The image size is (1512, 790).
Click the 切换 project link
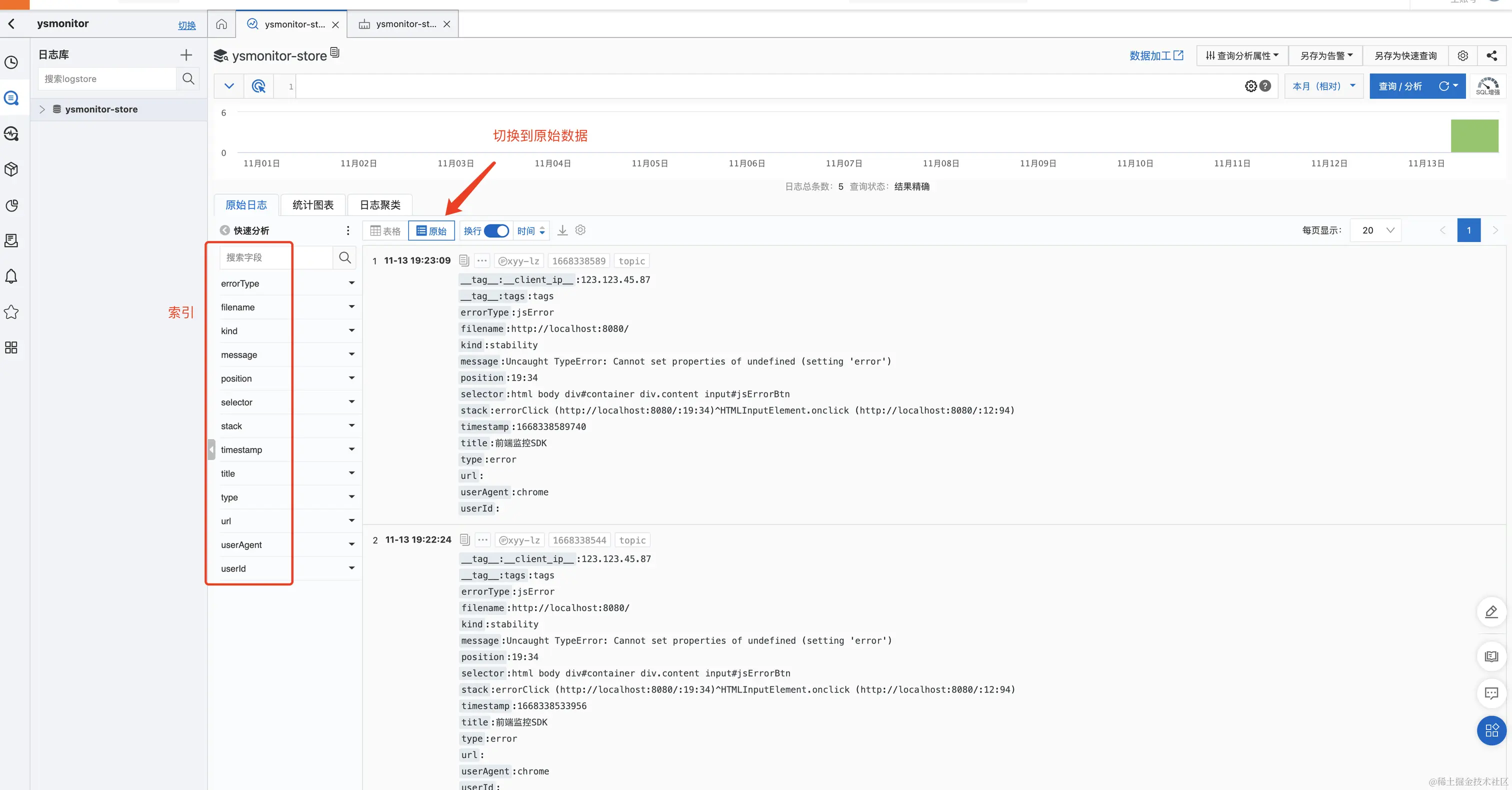(186, 25)
